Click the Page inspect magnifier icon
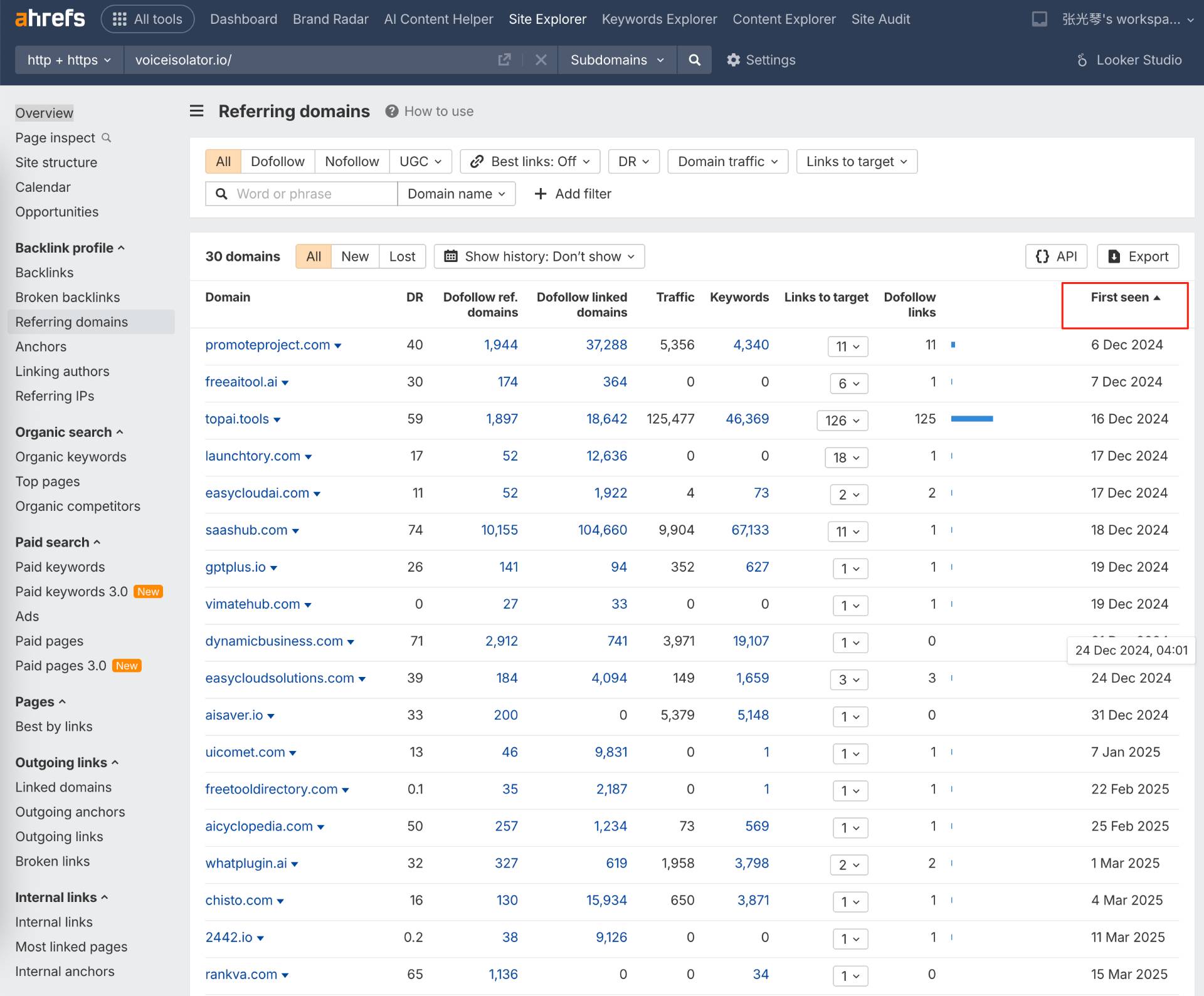The width and height of the screenshot is (1204, 996). 107,137
